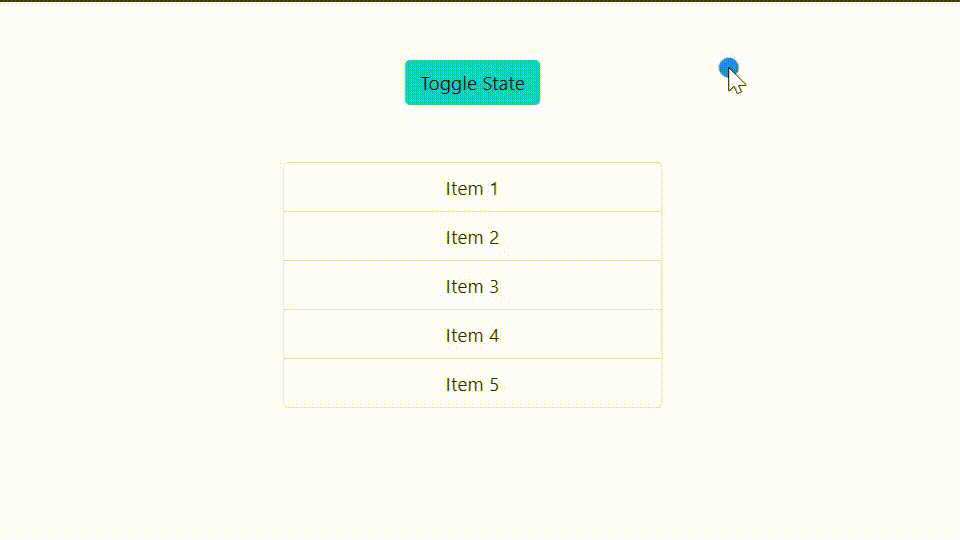Click the "Toggle State" label text
The width and height of the screenshot is (960, 540).
pos(472,84)
